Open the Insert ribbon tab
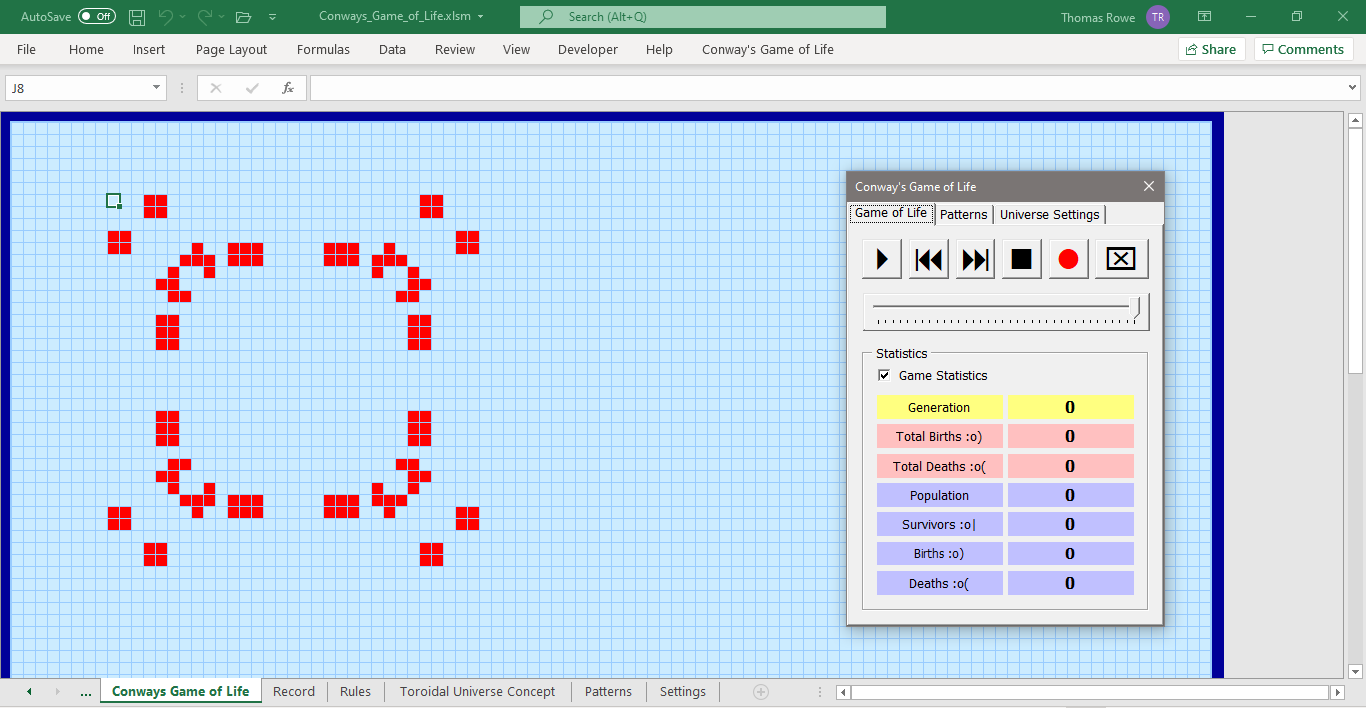Screen dimensions: 1366x708 (149, 49)
